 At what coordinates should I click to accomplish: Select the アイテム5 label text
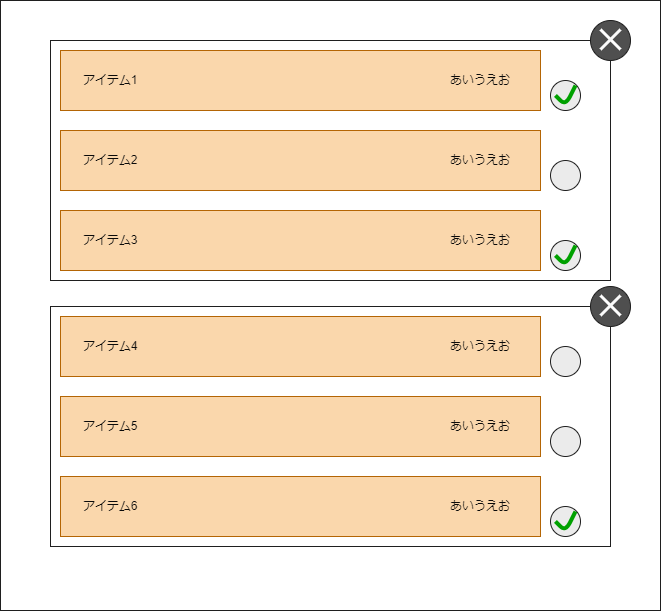pyautogui.click(x=110, y=426)
